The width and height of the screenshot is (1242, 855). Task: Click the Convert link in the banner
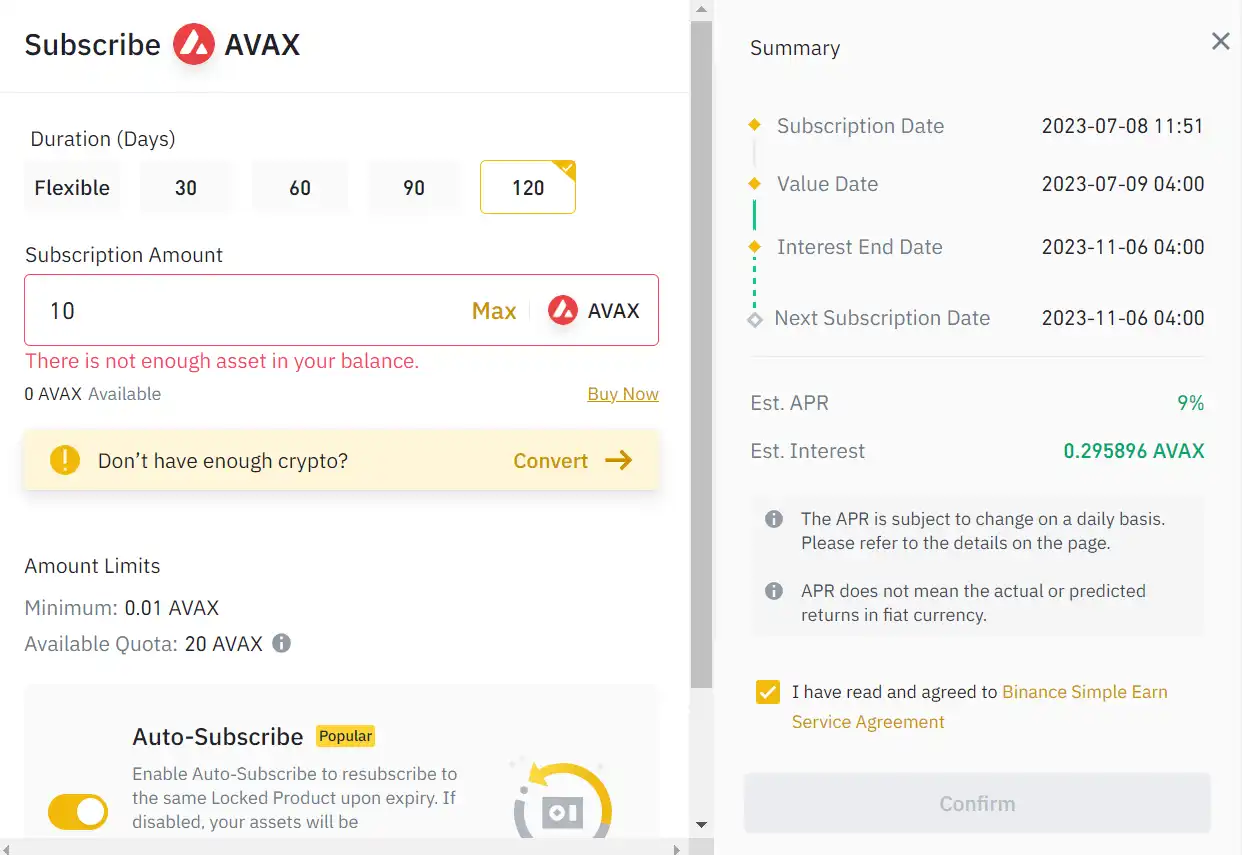point(551,461)
